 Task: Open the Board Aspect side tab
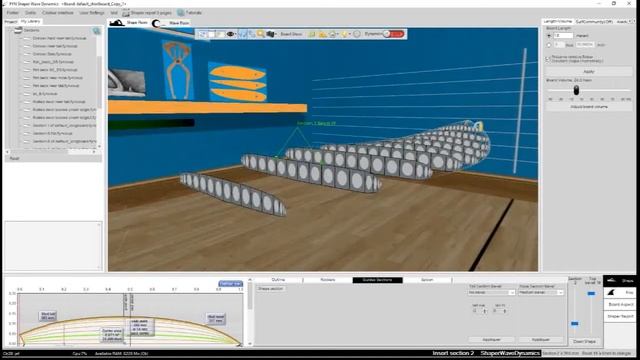click(x=620, y=304)
